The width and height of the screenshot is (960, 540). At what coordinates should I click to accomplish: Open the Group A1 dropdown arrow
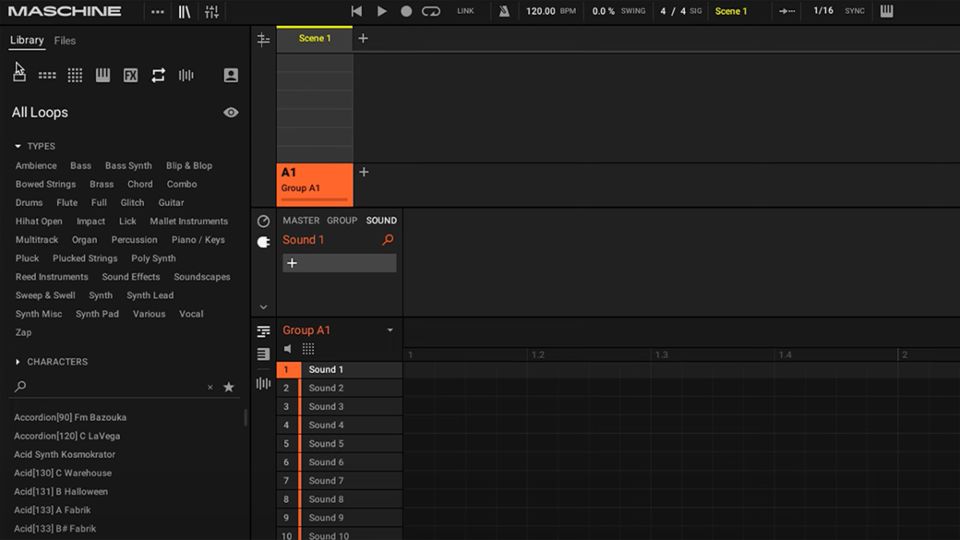point(390,330)
